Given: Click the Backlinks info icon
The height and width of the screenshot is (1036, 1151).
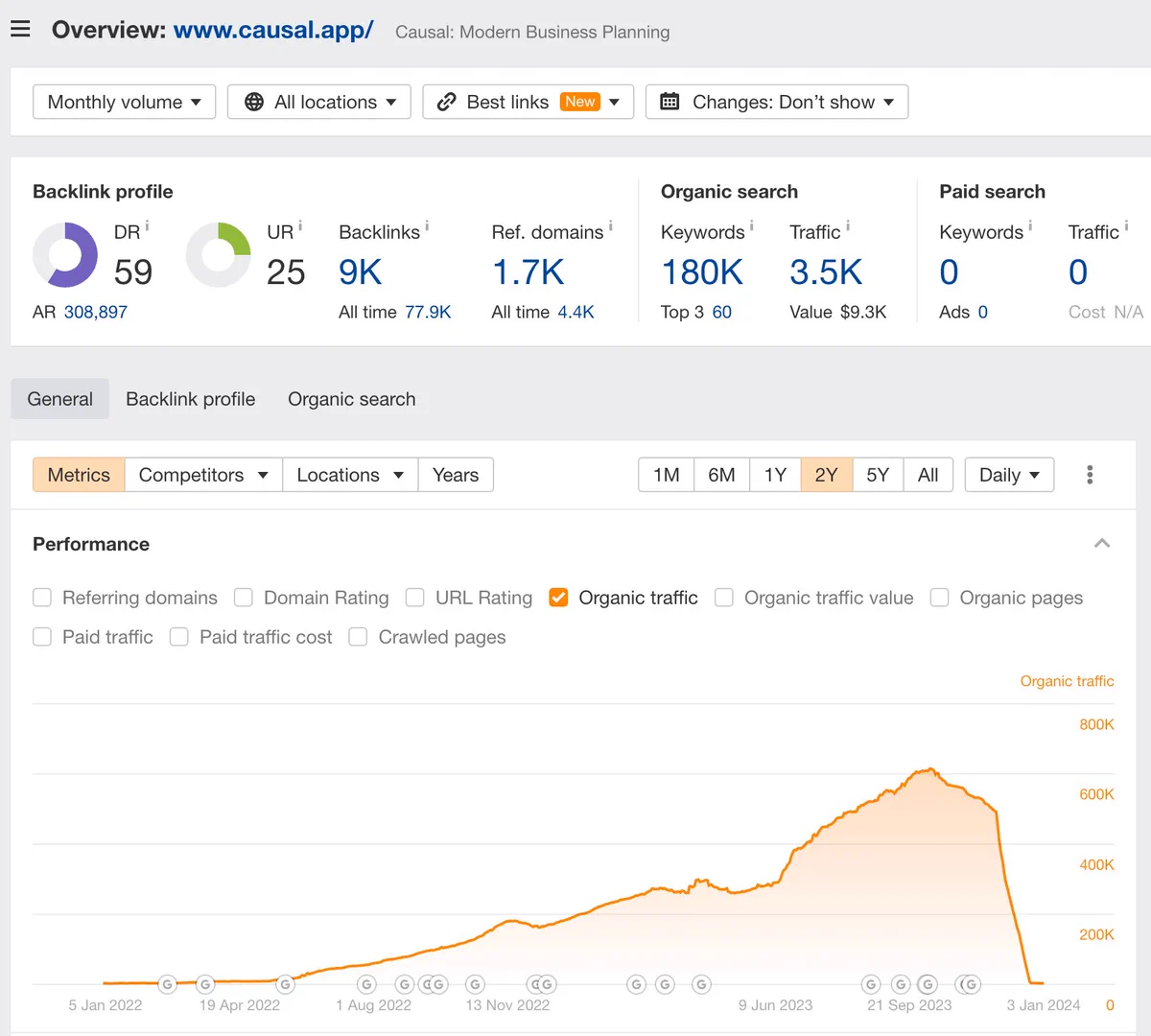Looking at the screenshot, I should (427, 226).
